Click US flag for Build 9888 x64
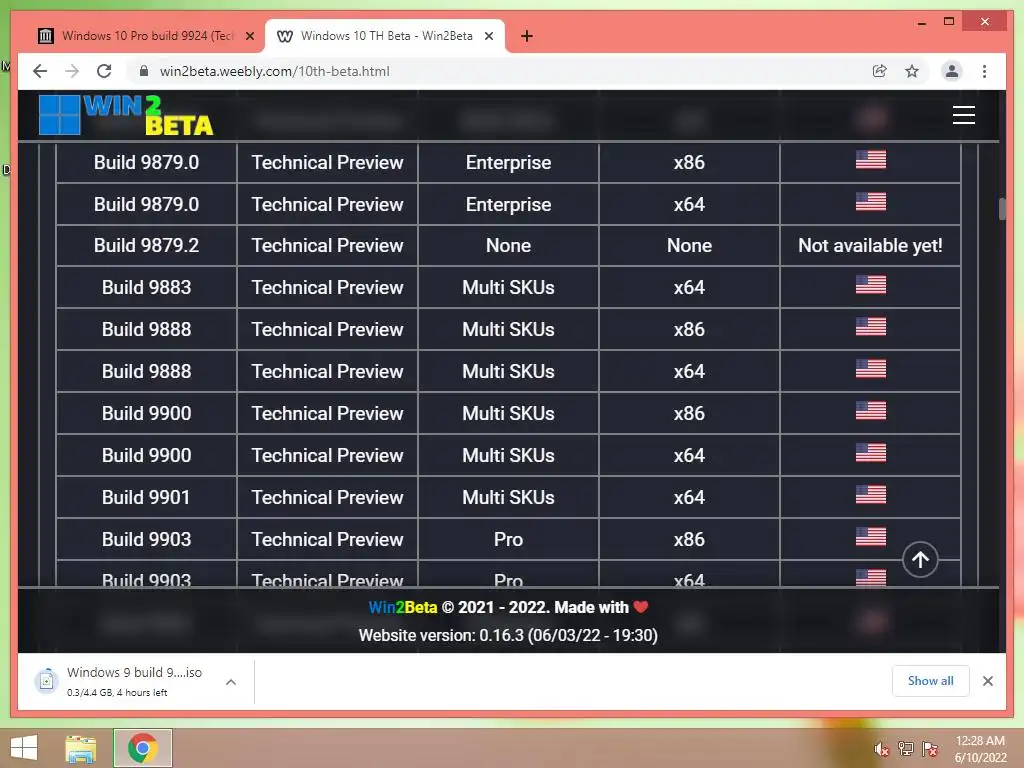The height and width of the screenshot is (768, 1024). coord(871,368)
